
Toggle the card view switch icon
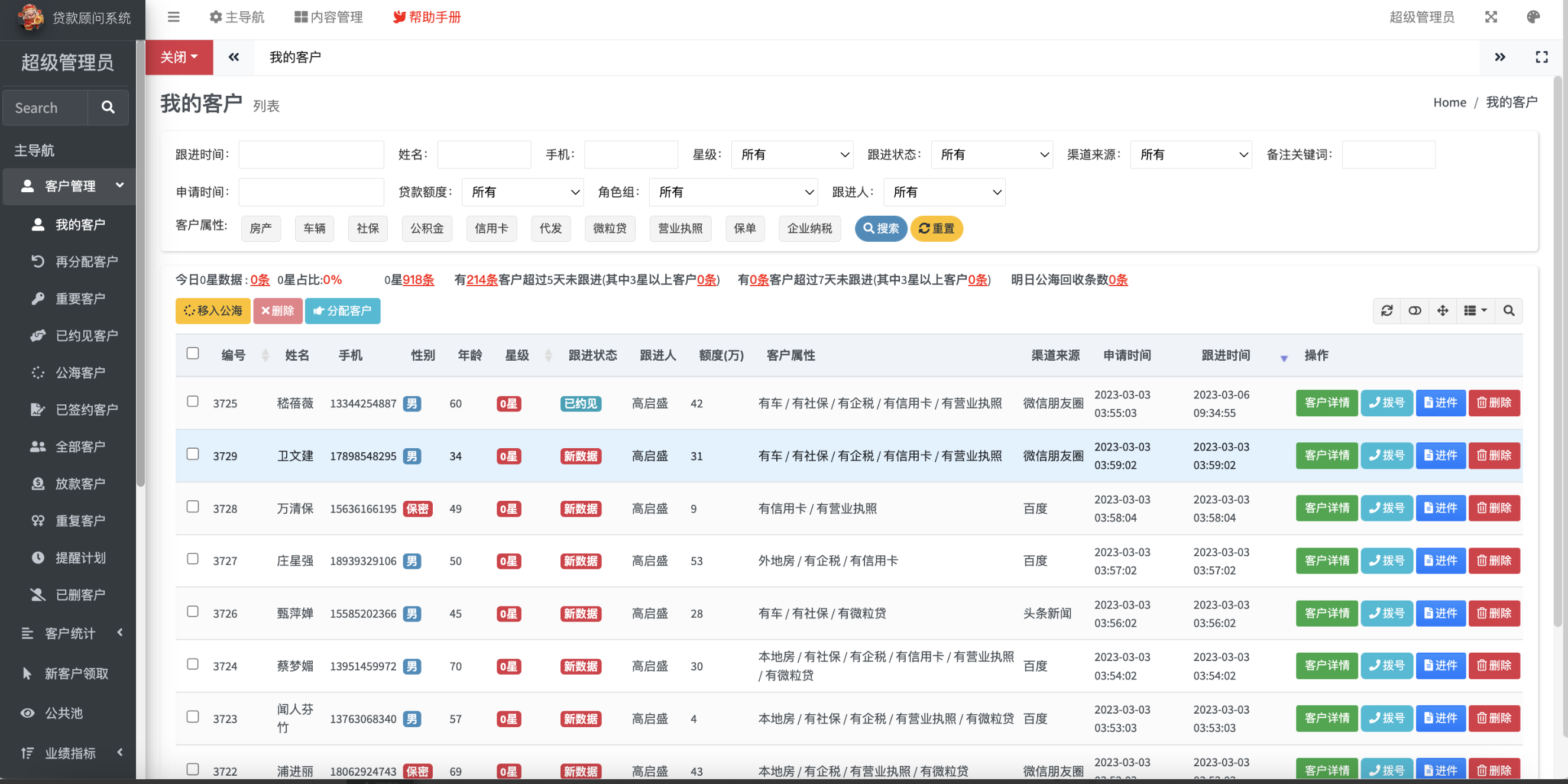click(1415, 310)
